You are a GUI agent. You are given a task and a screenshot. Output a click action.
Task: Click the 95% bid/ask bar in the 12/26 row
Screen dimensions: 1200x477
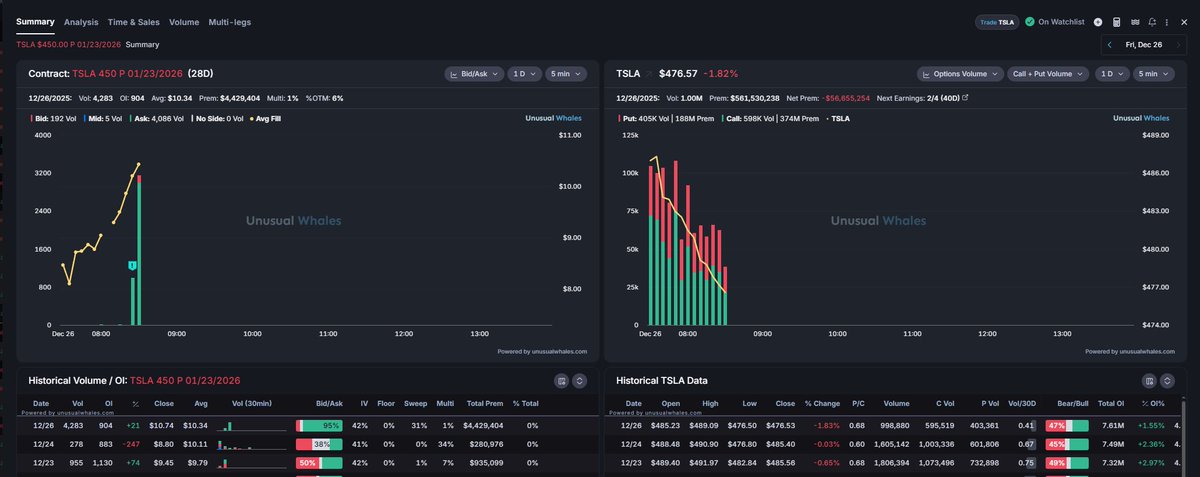pyautogui.click(x=320, y=425)
